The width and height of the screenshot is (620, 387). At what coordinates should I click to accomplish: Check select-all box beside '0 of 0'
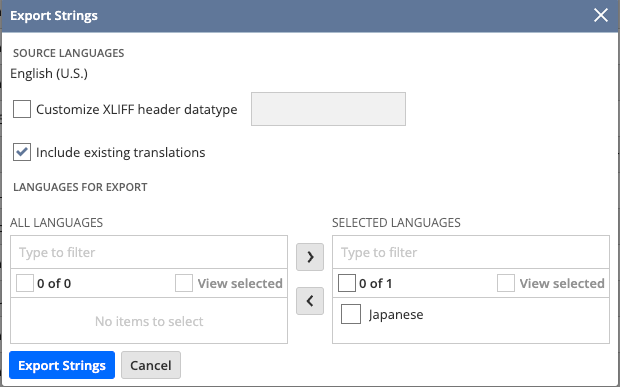click(x=25, y=283)
